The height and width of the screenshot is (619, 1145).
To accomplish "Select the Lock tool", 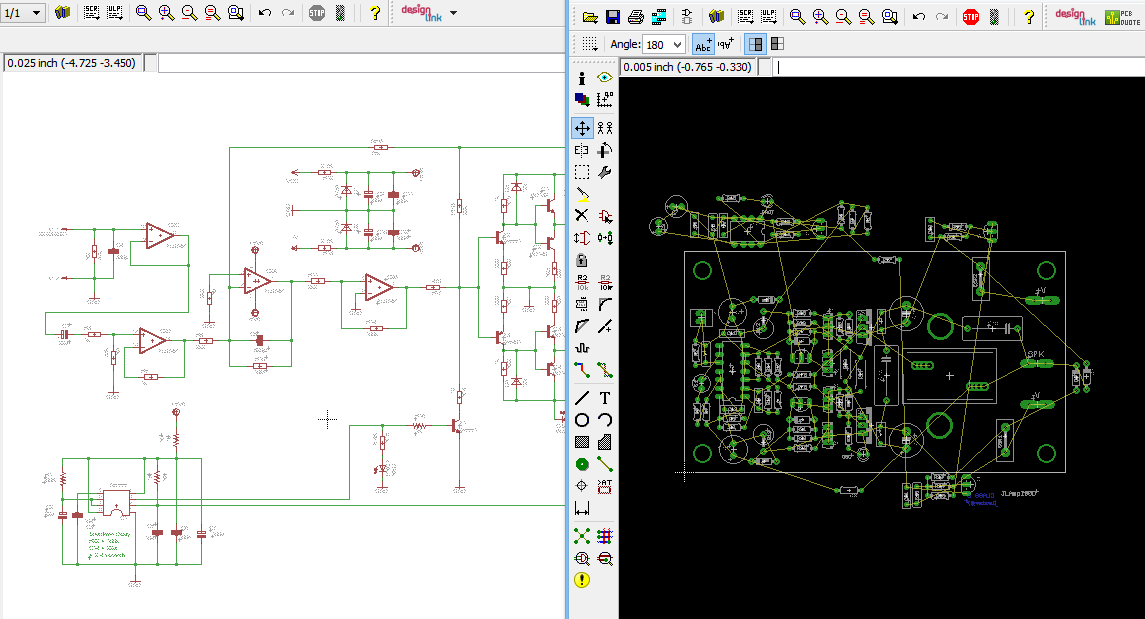I will [x=582, y=260].
